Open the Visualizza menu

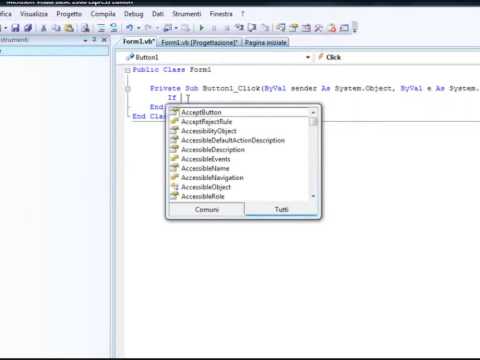(34, 14)
